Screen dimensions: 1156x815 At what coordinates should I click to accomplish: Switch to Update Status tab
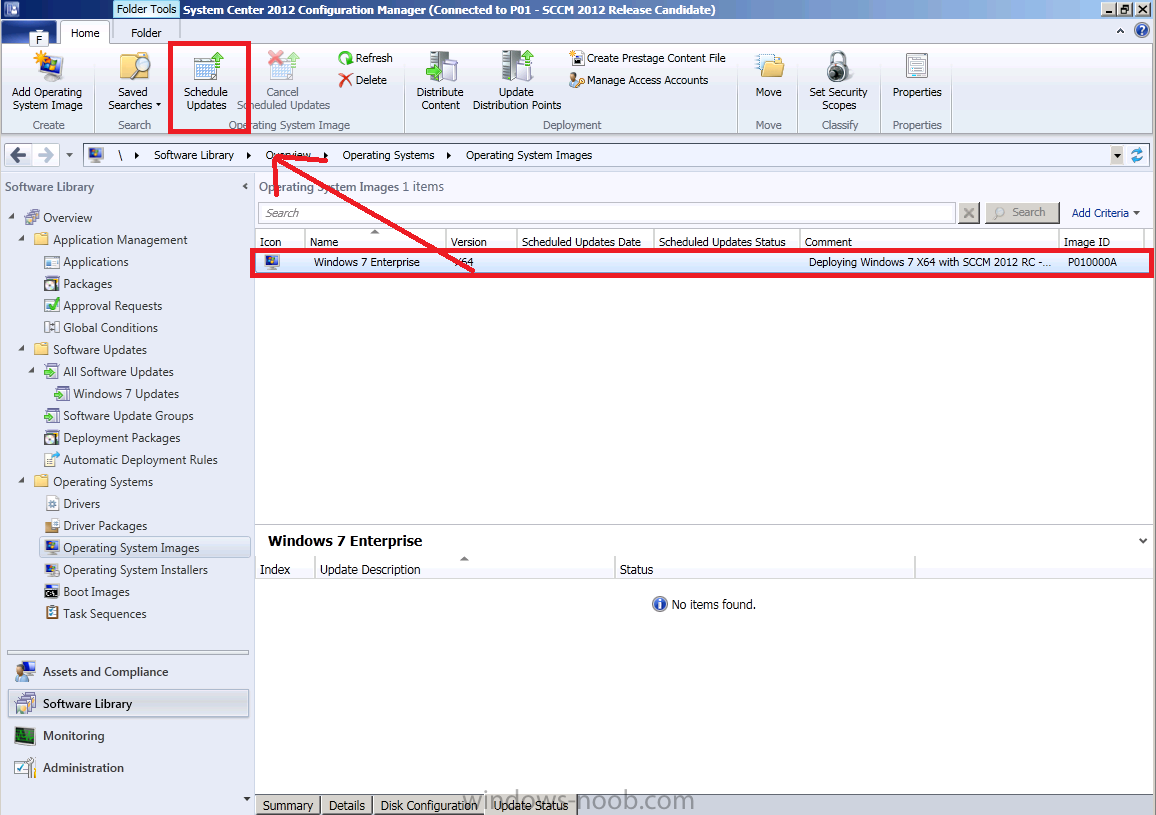click(531, 805)
